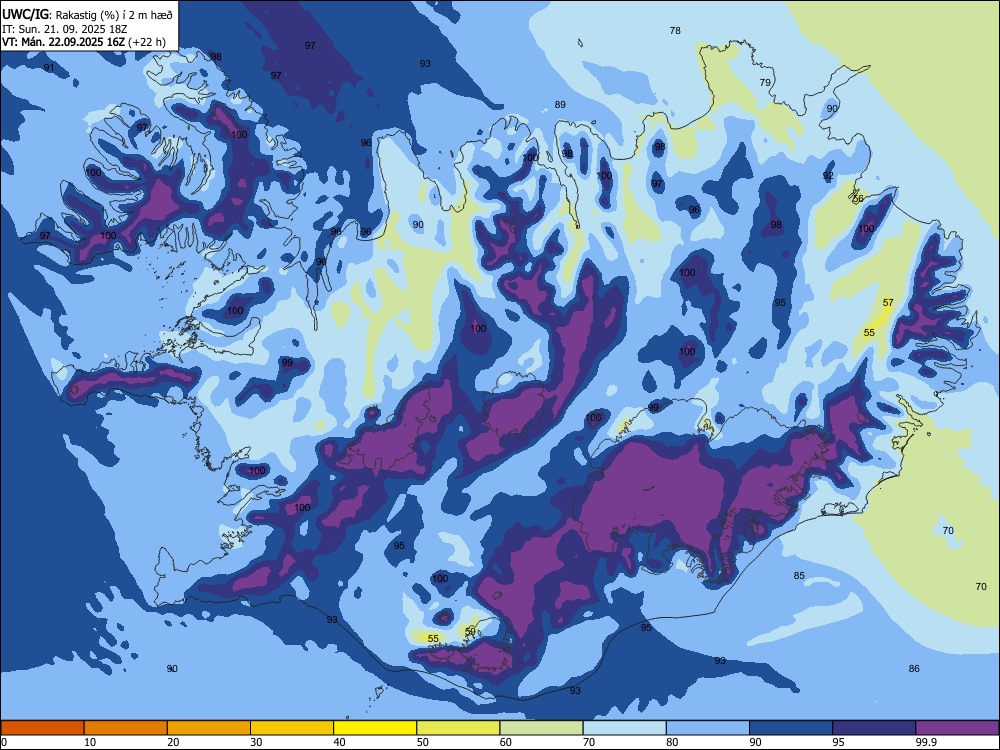Click the 95–99.9% indigo legend swatch

point(874,728)
